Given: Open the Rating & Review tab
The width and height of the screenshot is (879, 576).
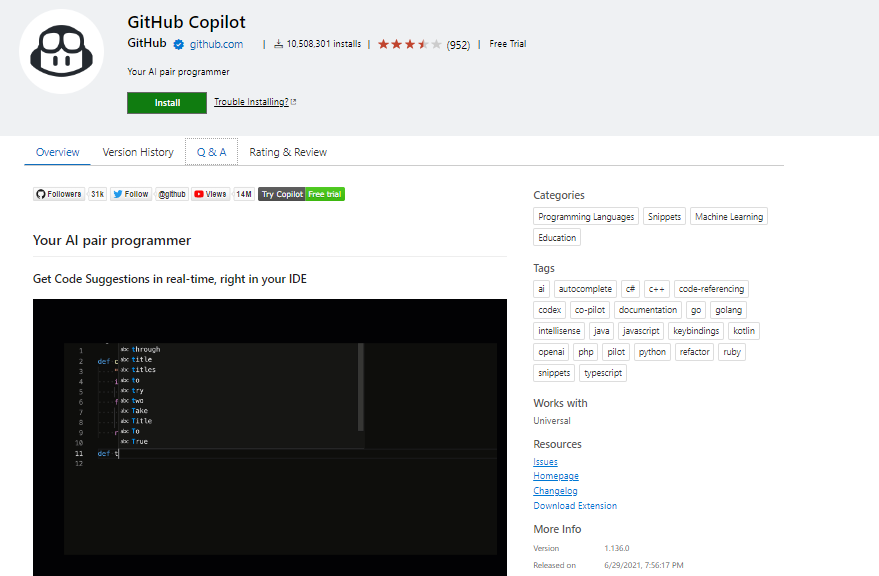Looking at the screenshot, I should tap(288, 152).
